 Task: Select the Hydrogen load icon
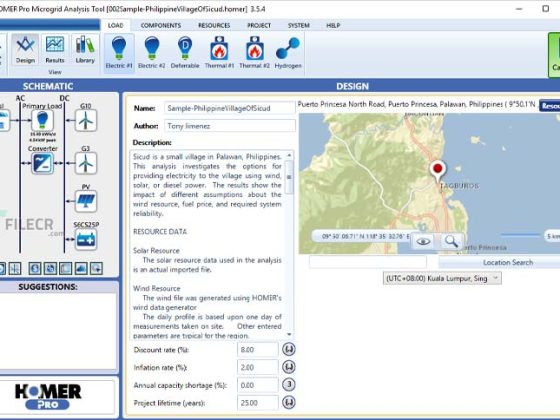(x=288, y=52)
